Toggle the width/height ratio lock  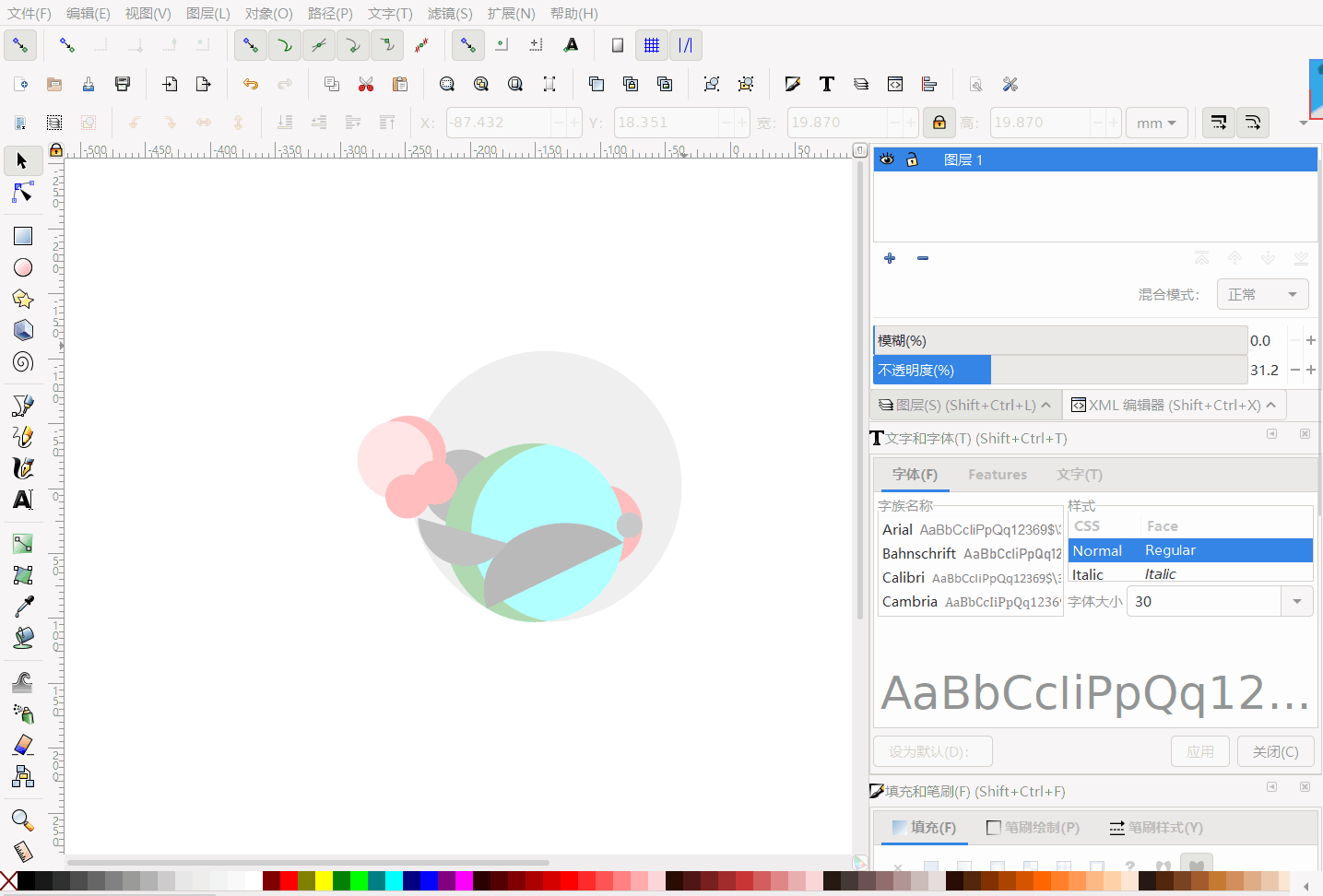(x=939, y=123)
